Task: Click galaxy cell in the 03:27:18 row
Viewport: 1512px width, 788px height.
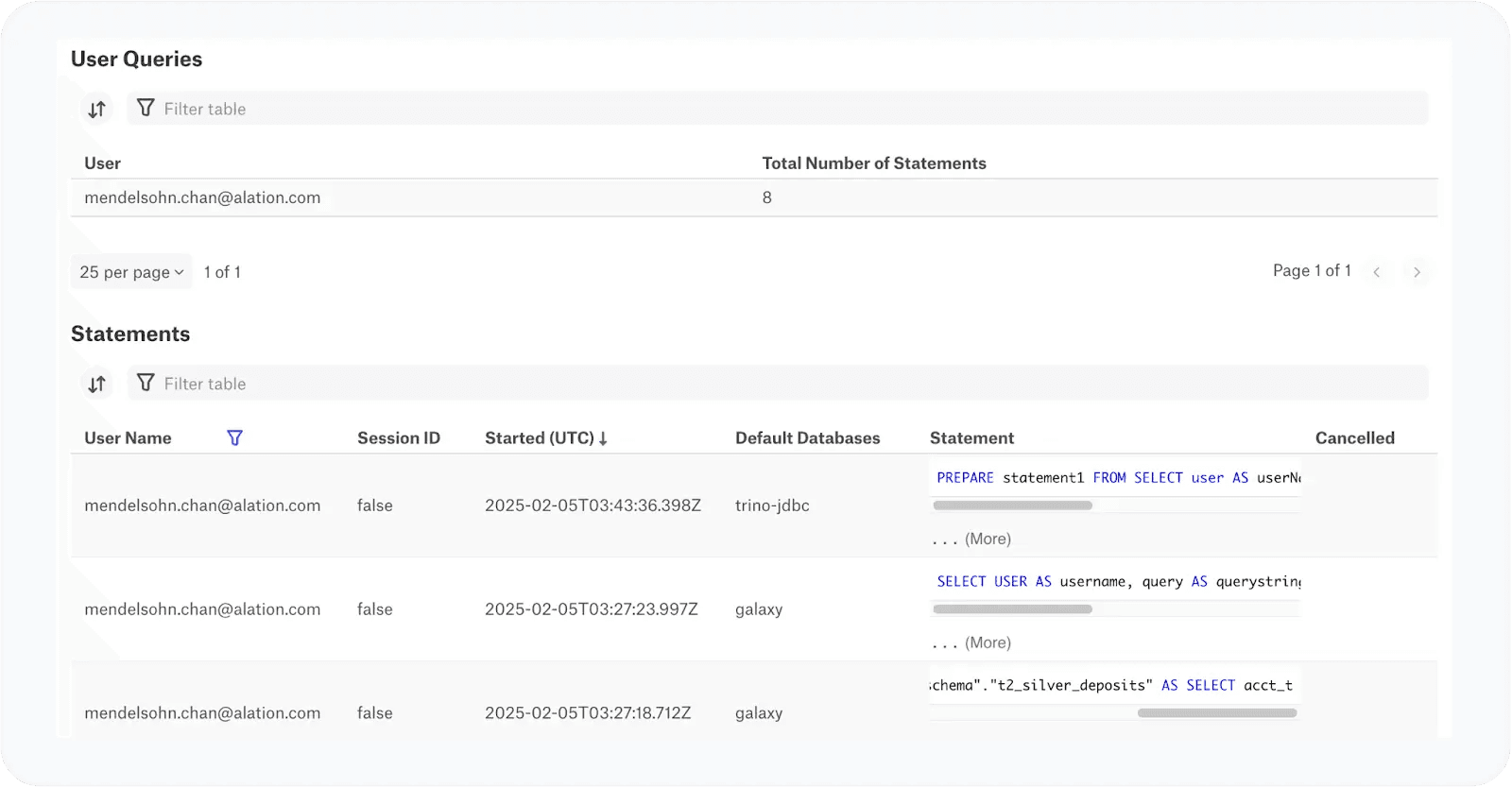Action: (759, 713)
